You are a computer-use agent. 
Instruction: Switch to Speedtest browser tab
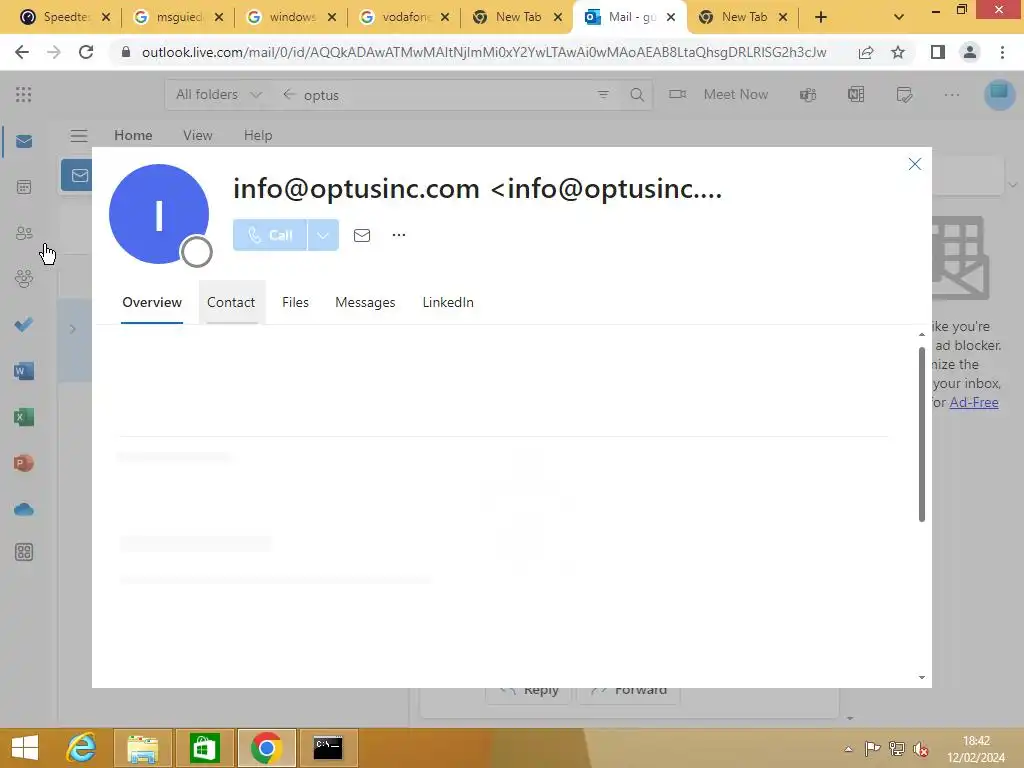[65, 17]
